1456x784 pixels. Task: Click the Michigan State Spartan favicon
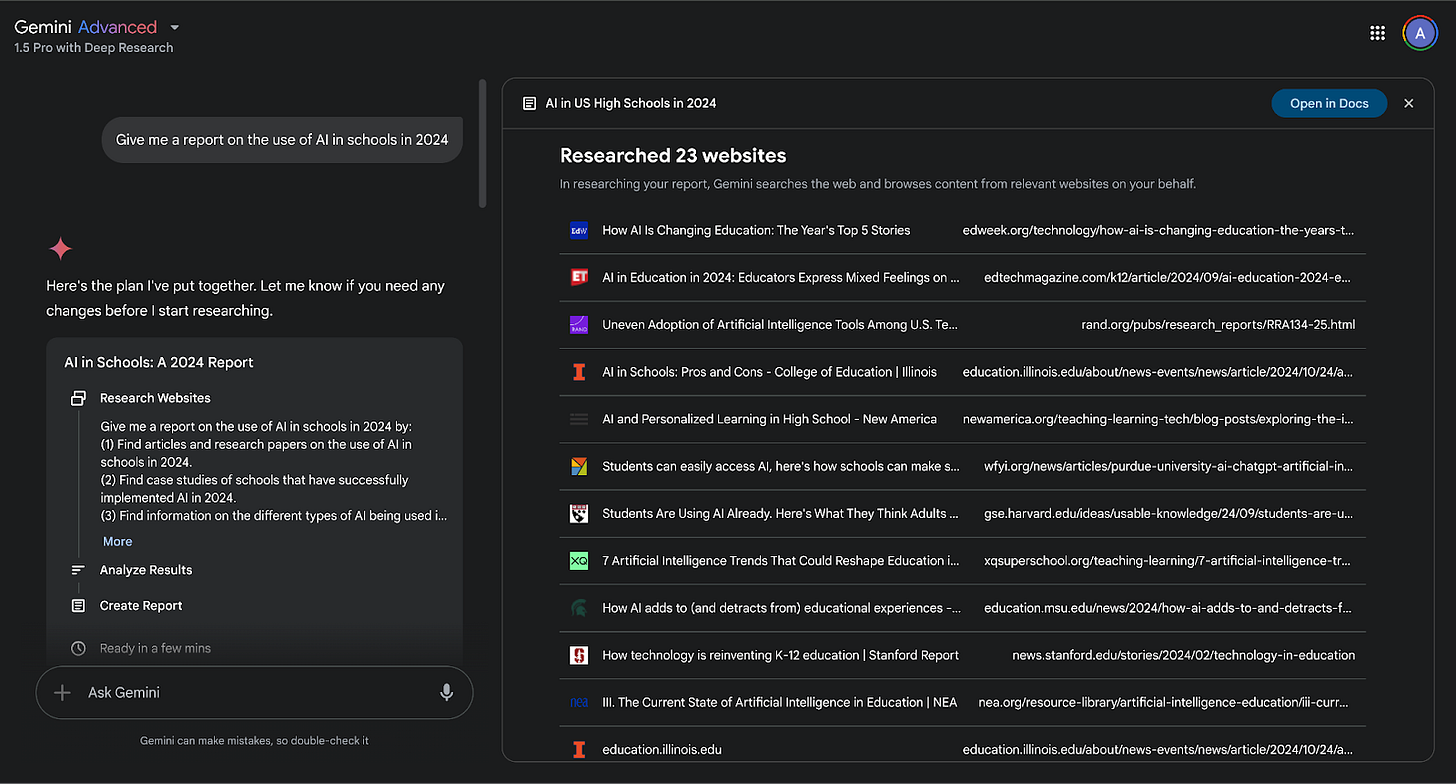(578, 608)
